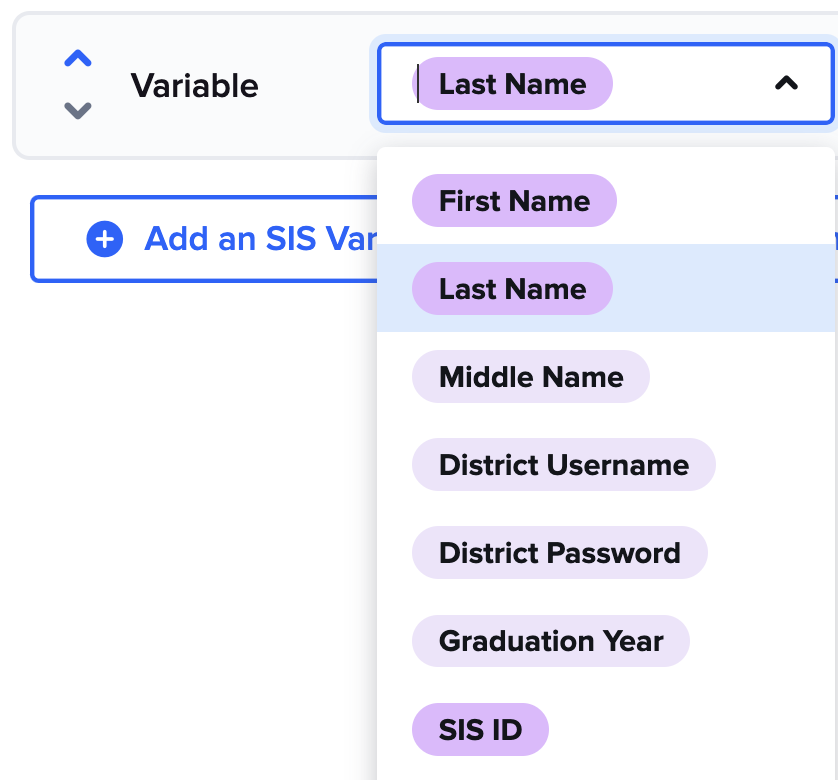Choose the highlighted Last Name option in the list
This screenshot has width=838, height=780.
512,289
